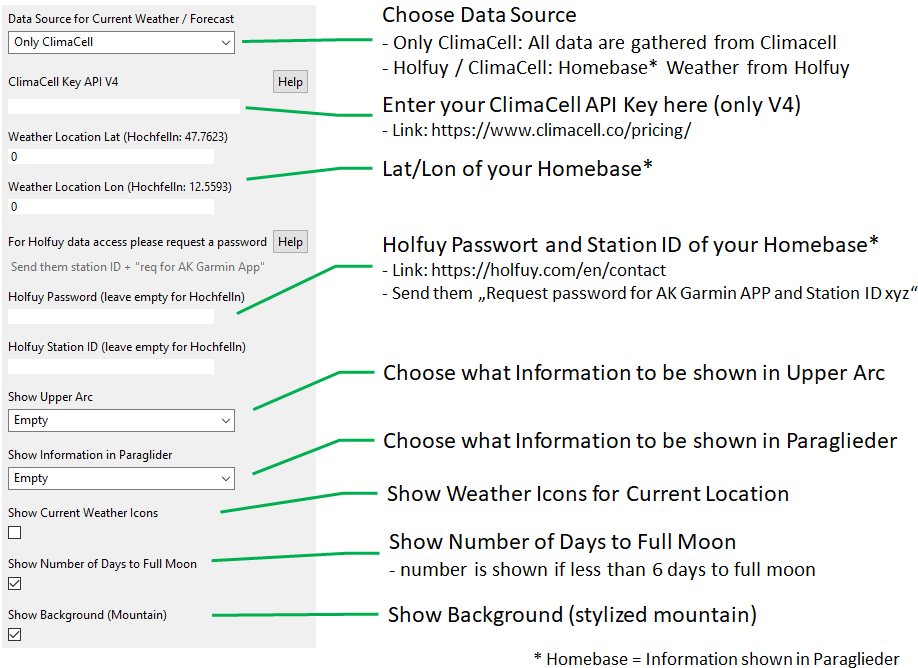Click the 'Choose Data Source' heading

pyautogui.click(x=479, y=15)
